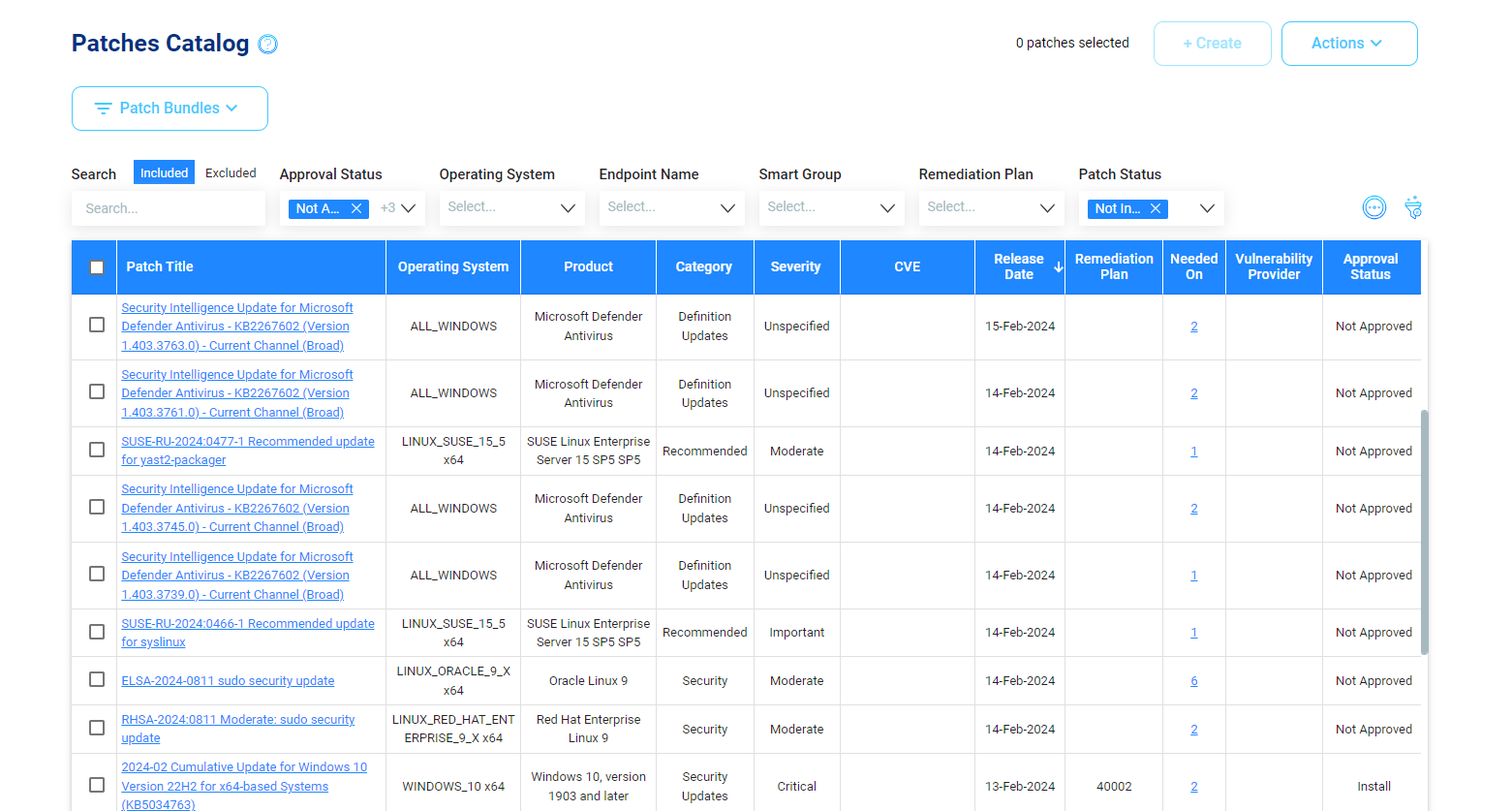
Task: Click the filter icon in Patch Bundles button
Action: [x=103, y=109]
